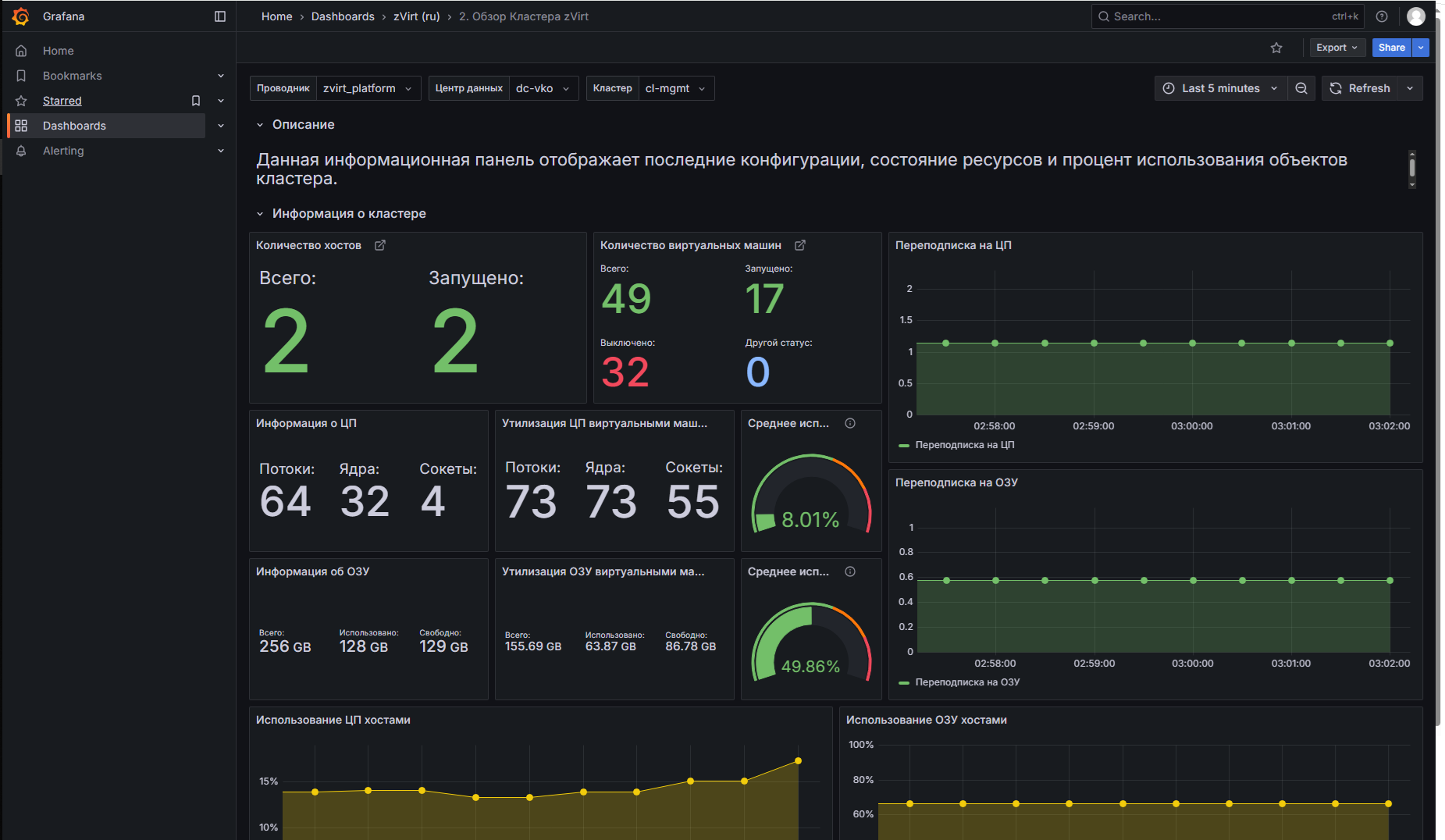
Task: Click the Refresh button
Action: click(x=1361, y=88)
